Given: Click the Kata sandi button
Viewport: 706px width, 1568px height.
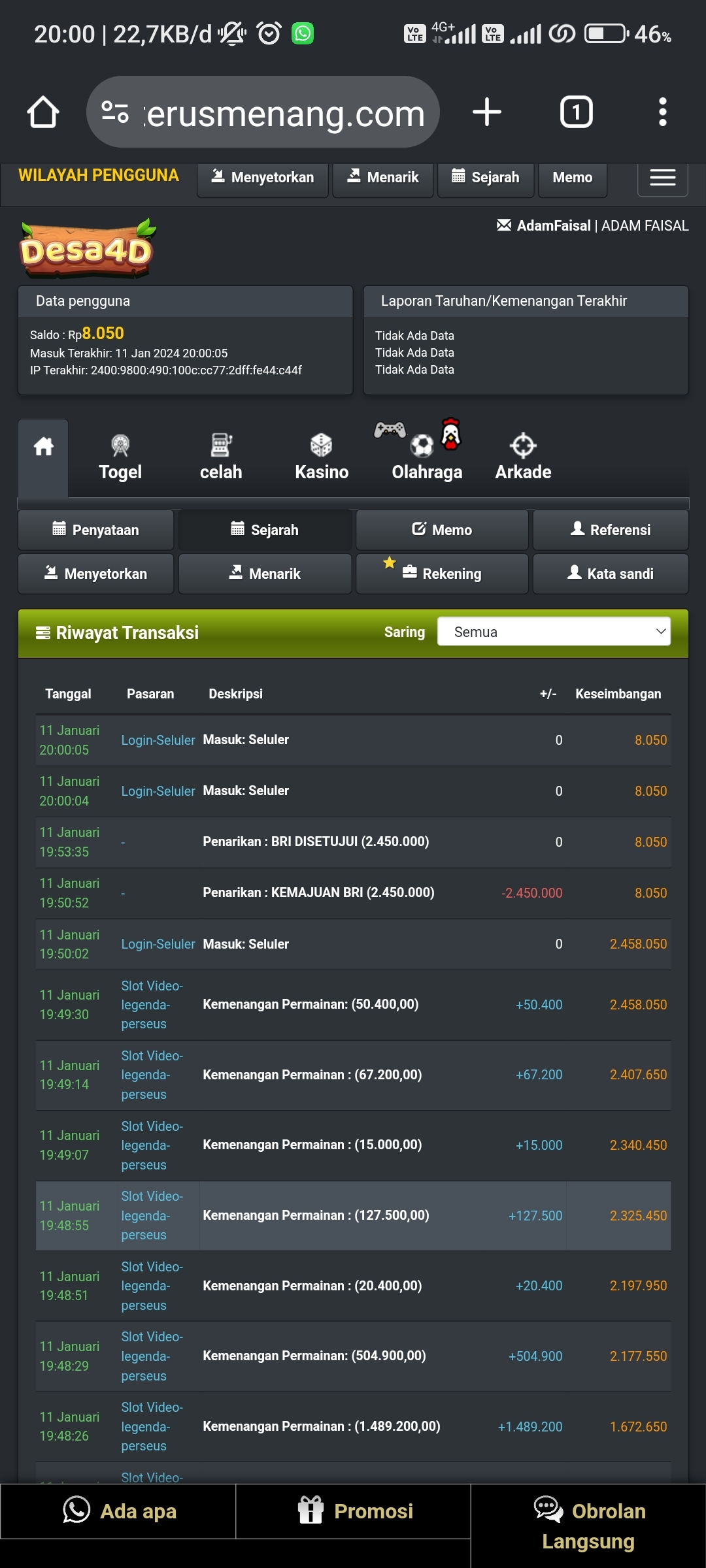Looking at the screenshot, I should coord(611,574).
